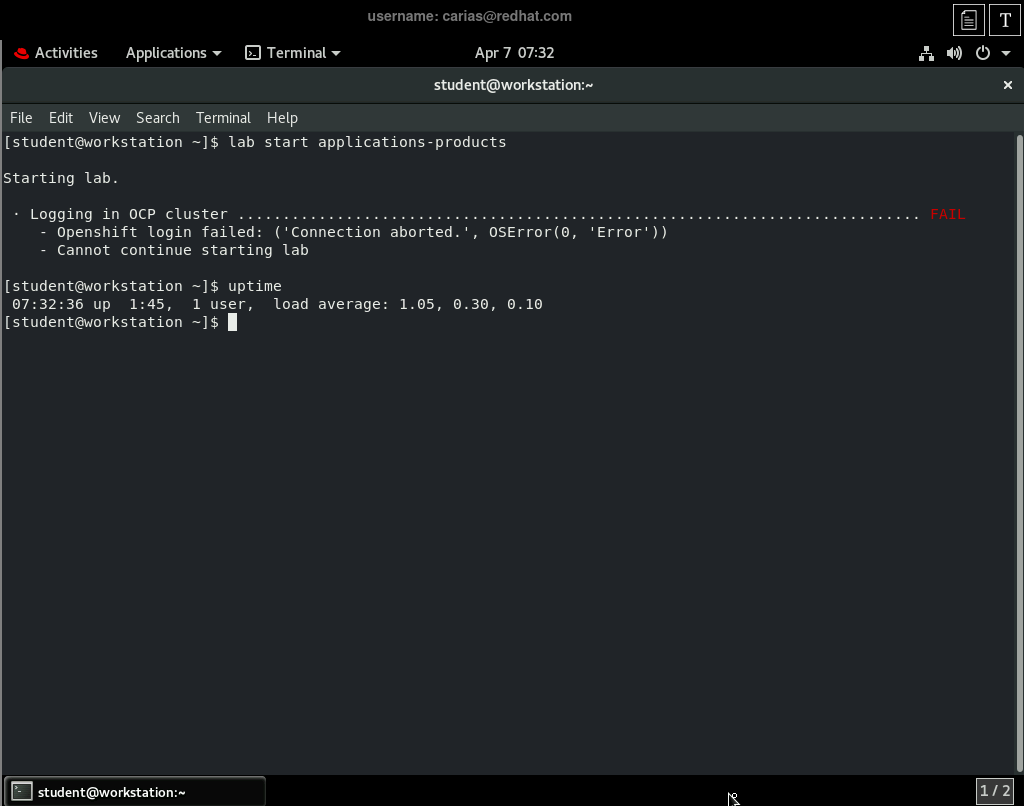Open the Terminal app menu in top bar
1024x806 pixels.
tap(293, 53)
